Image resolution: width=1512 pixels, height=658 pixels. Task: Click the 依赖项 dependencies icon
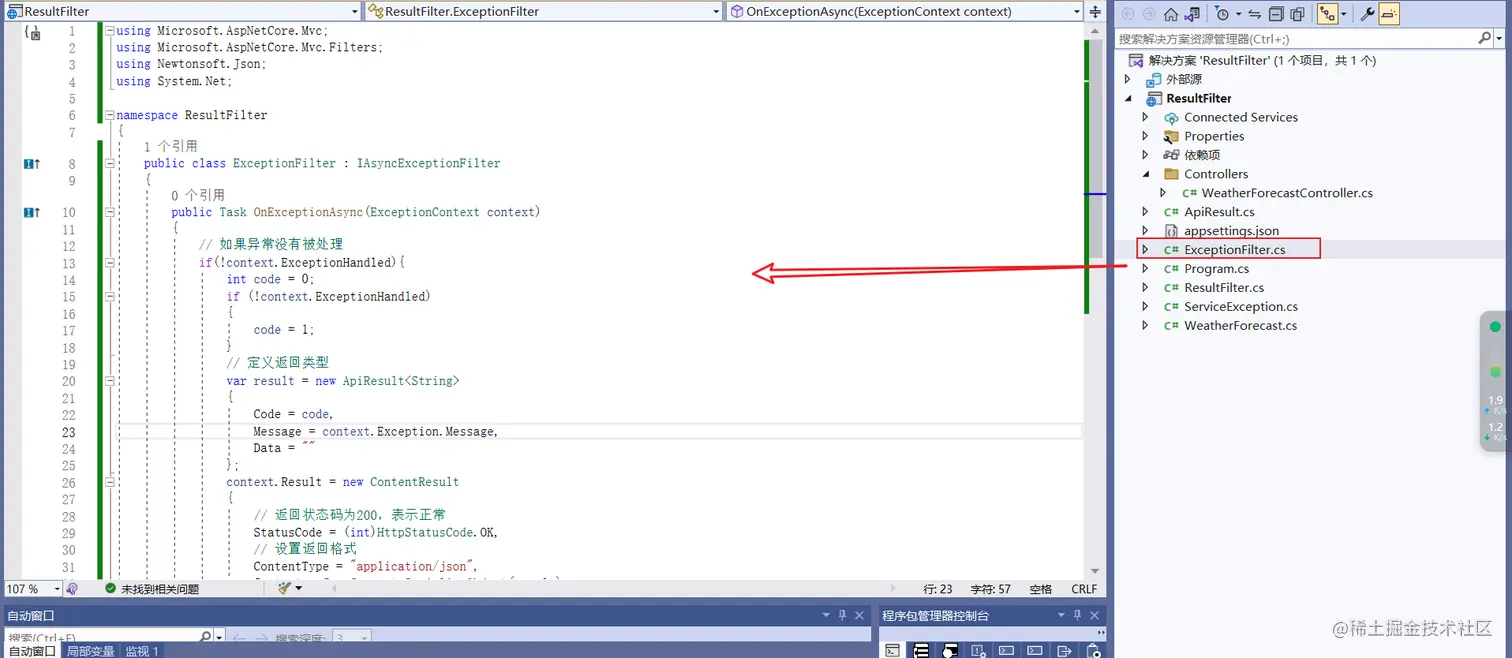(x=1171, y=155)
